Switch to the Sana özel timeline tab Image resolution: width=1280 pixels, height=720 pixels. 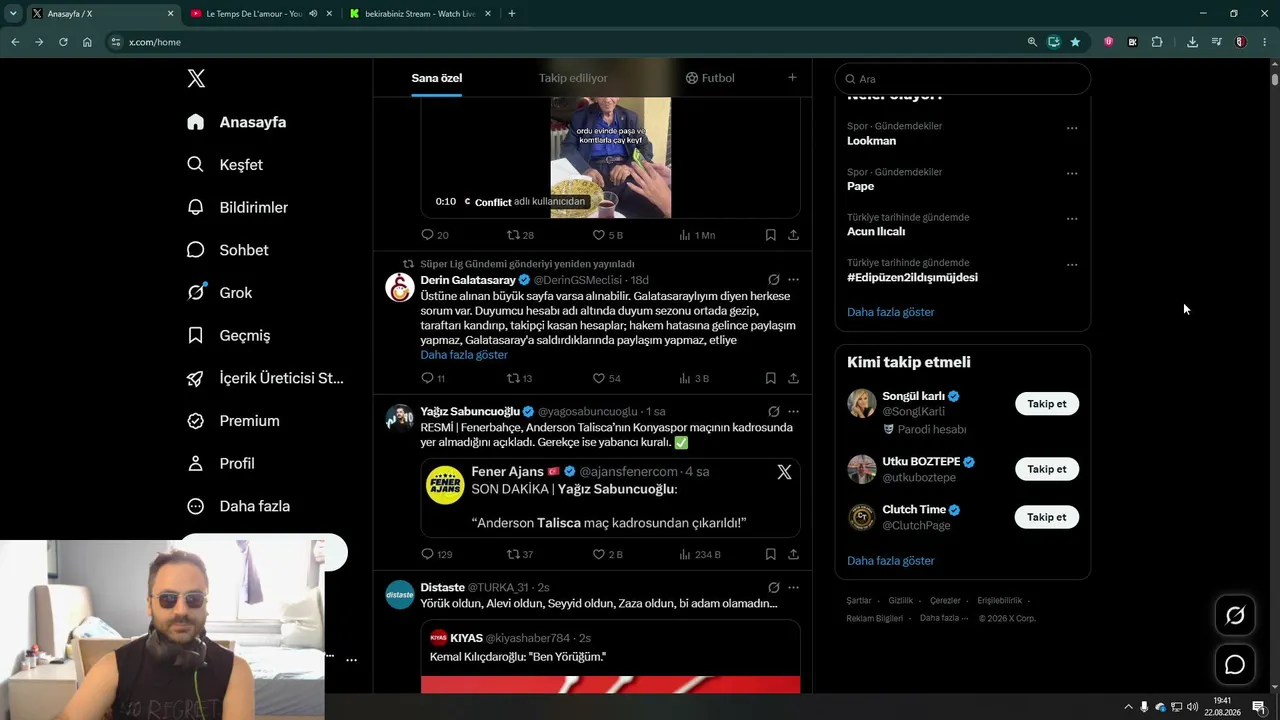(x=437, y=78)
